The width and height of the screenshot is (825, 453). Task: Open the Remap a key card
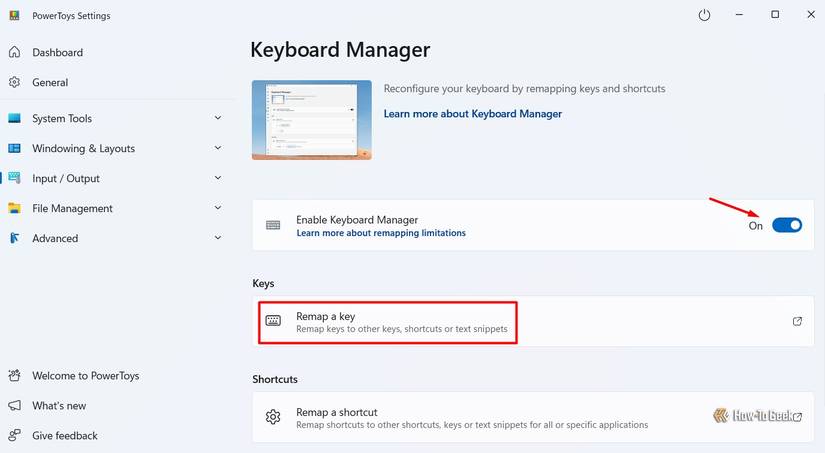click(x=533, y=321)
